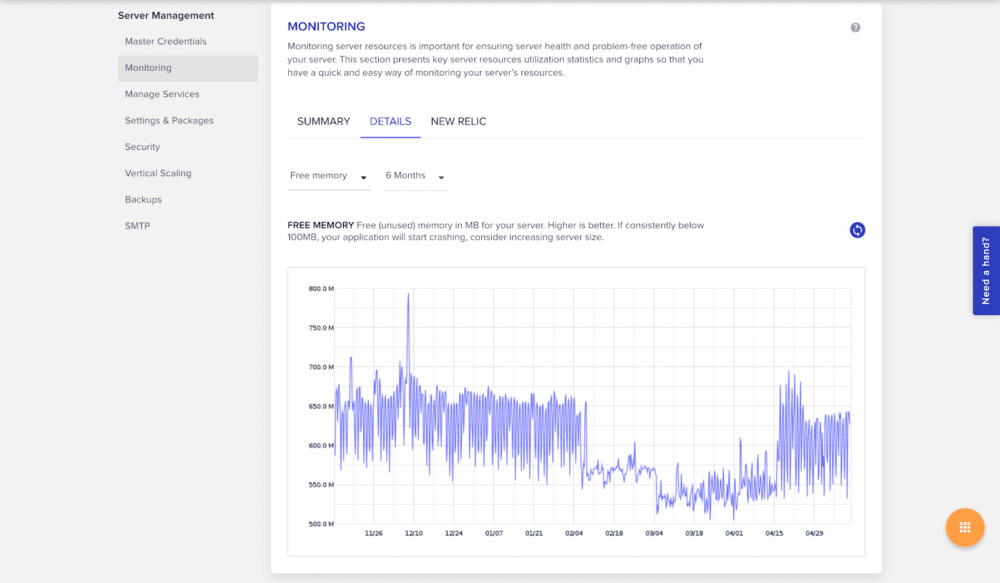The width and height of the screenshot is (1000, 583).
Task: Switch to the Summary tab
Action: tap(323, 121)
